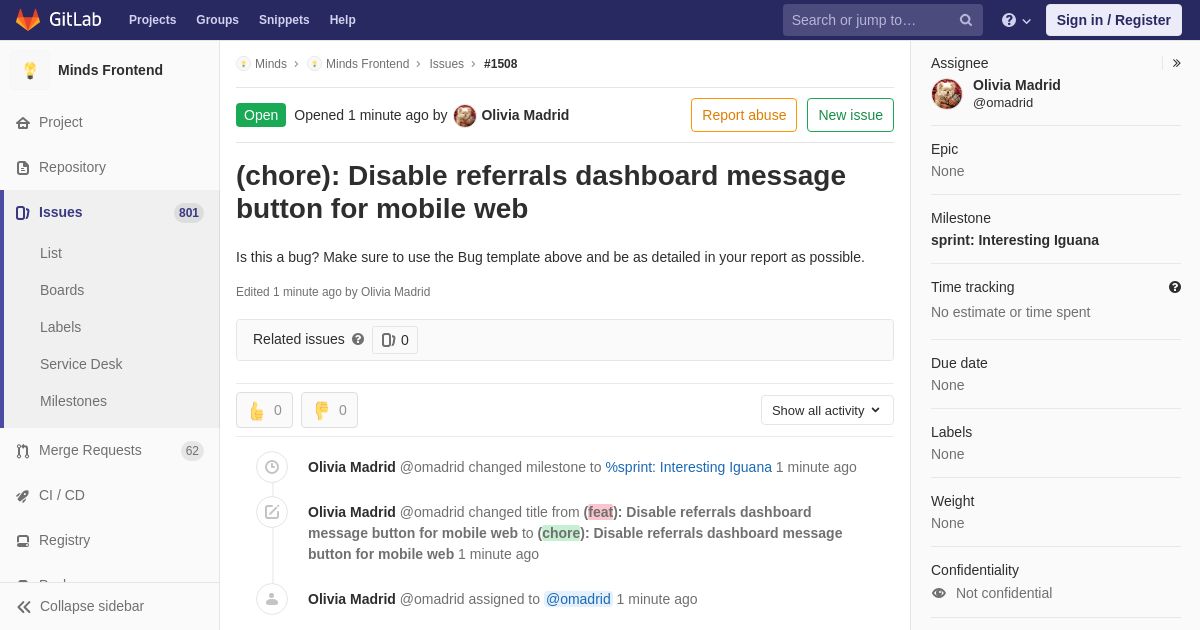Click the Time tracking help icon
Viewport: 1200px width, 630px height.
pos(1175,287)
